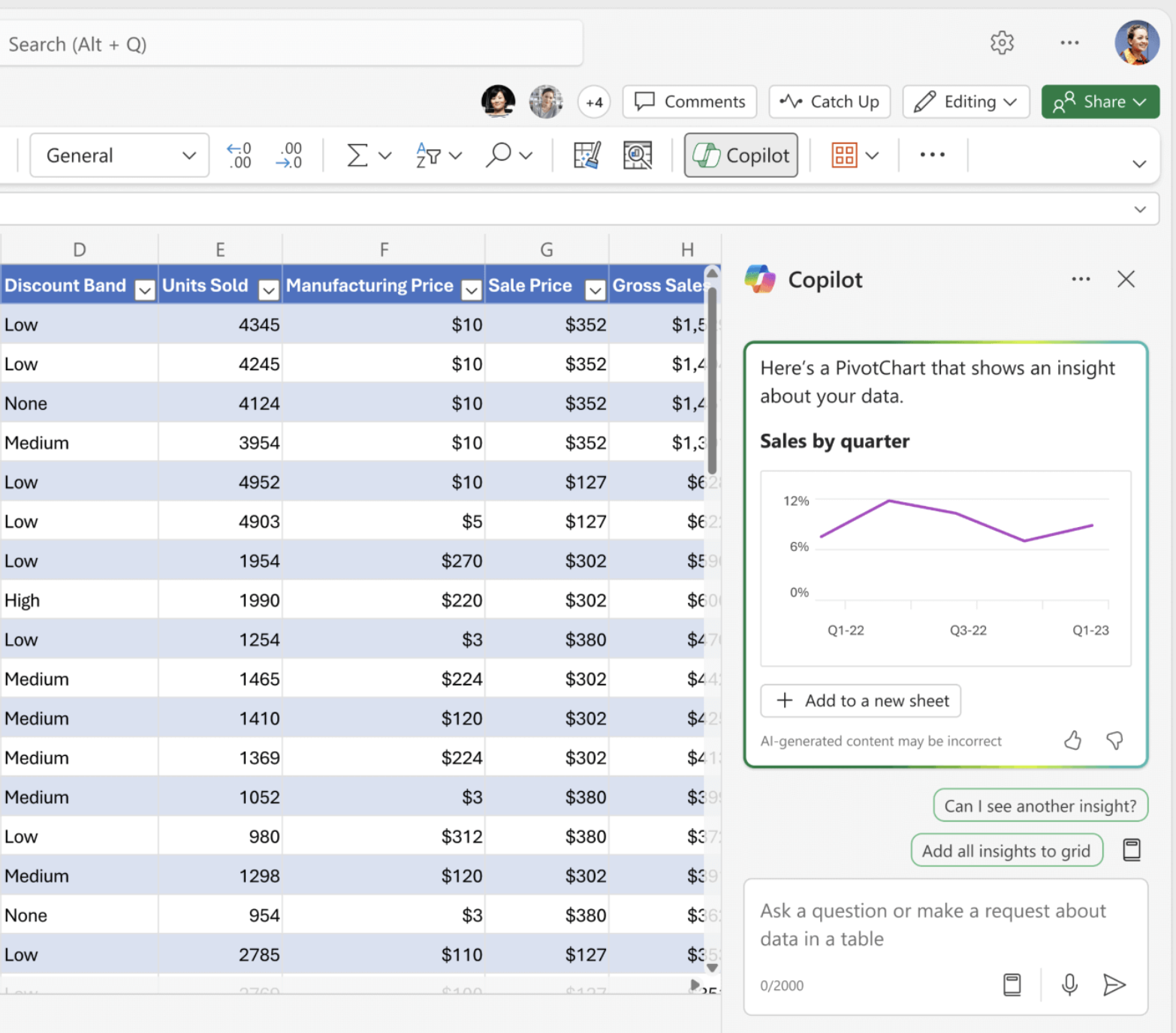This screenshot has height=1033, width=1176.
Task: Open the Comments pane
Action: [689, 101]
